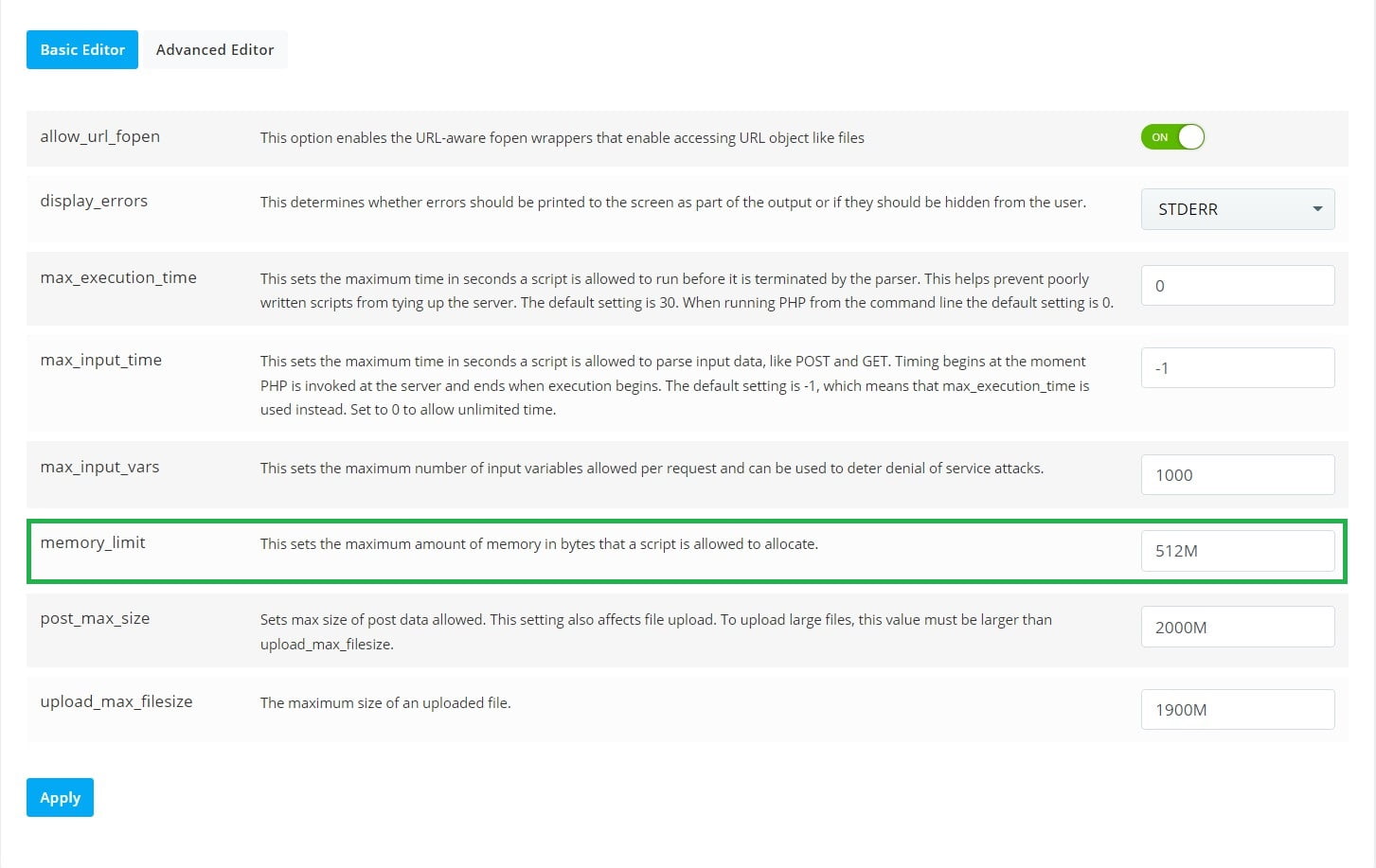Select the max_execution_time setting label
The height and width of the screenshot is (868, 1376).
click(118, 277)
